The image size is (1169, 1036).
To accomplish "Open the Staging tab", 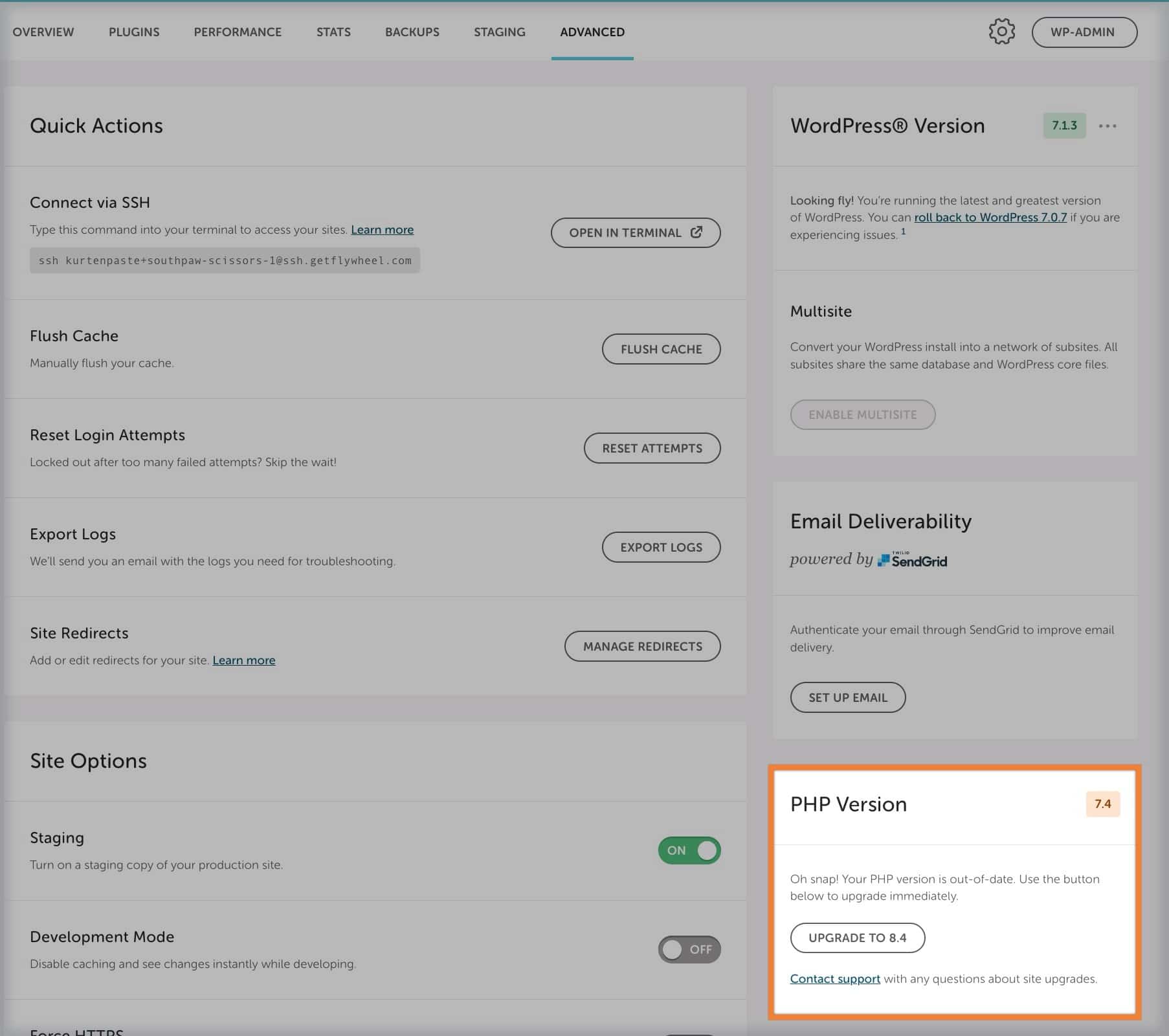I will pyautogui.click(x=500, y=32).
